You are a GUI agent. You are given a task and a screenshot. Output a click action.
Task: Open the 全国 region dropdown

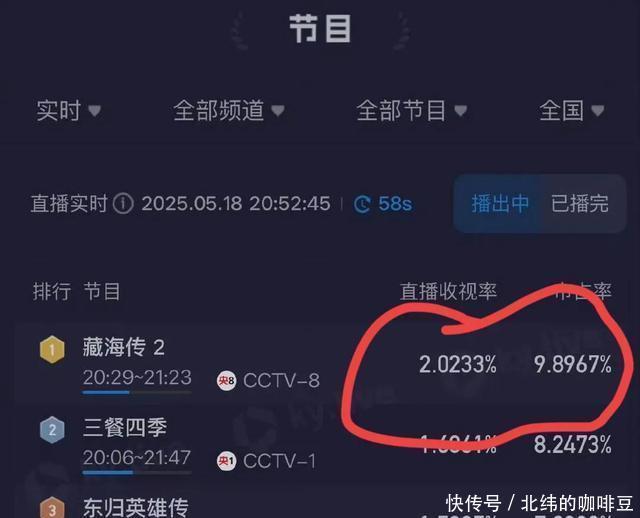pyautogui.click(x=571, y=111)
